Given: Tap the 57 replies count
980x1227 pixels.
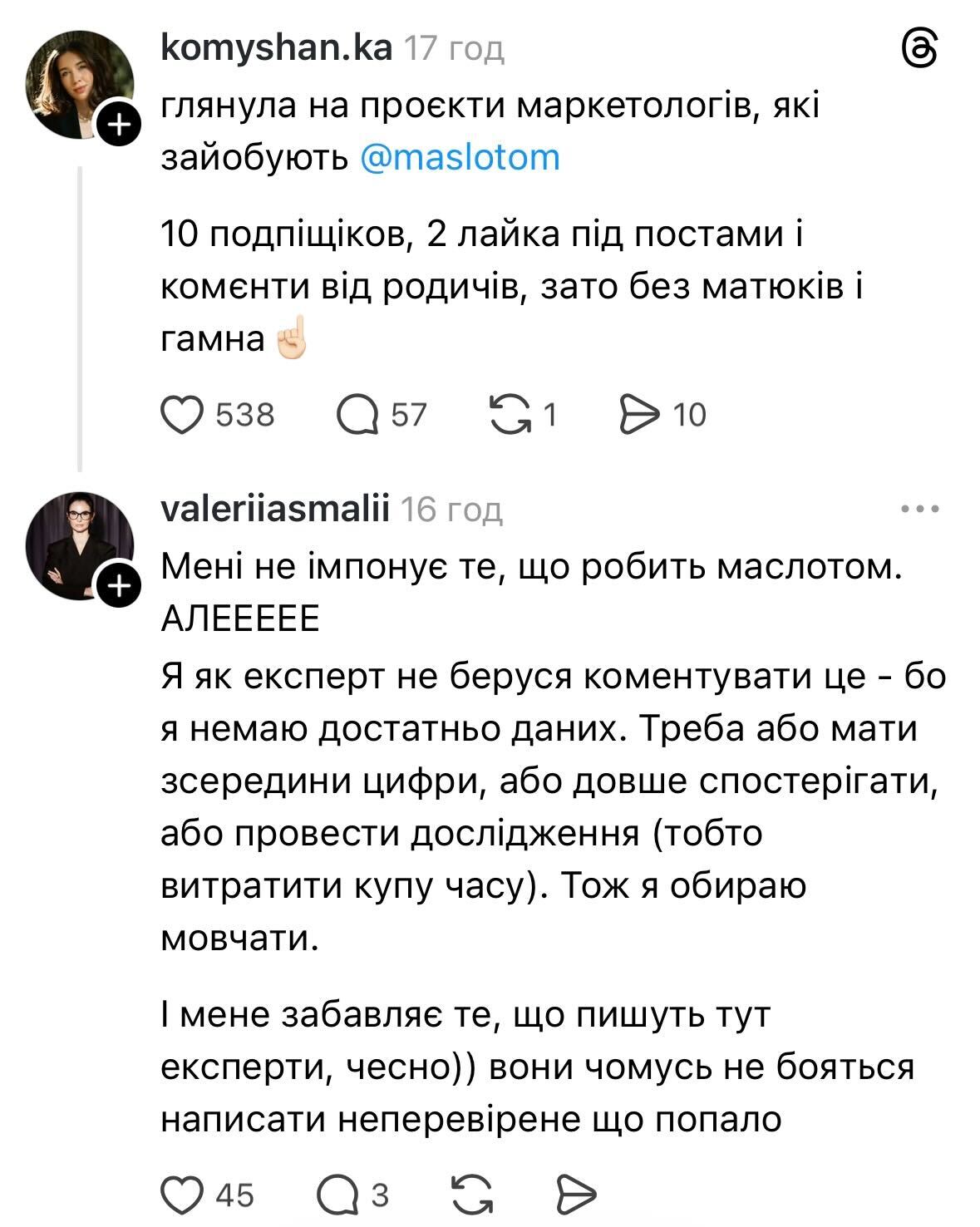Looking at the screenshot, I should pos(408,414).
